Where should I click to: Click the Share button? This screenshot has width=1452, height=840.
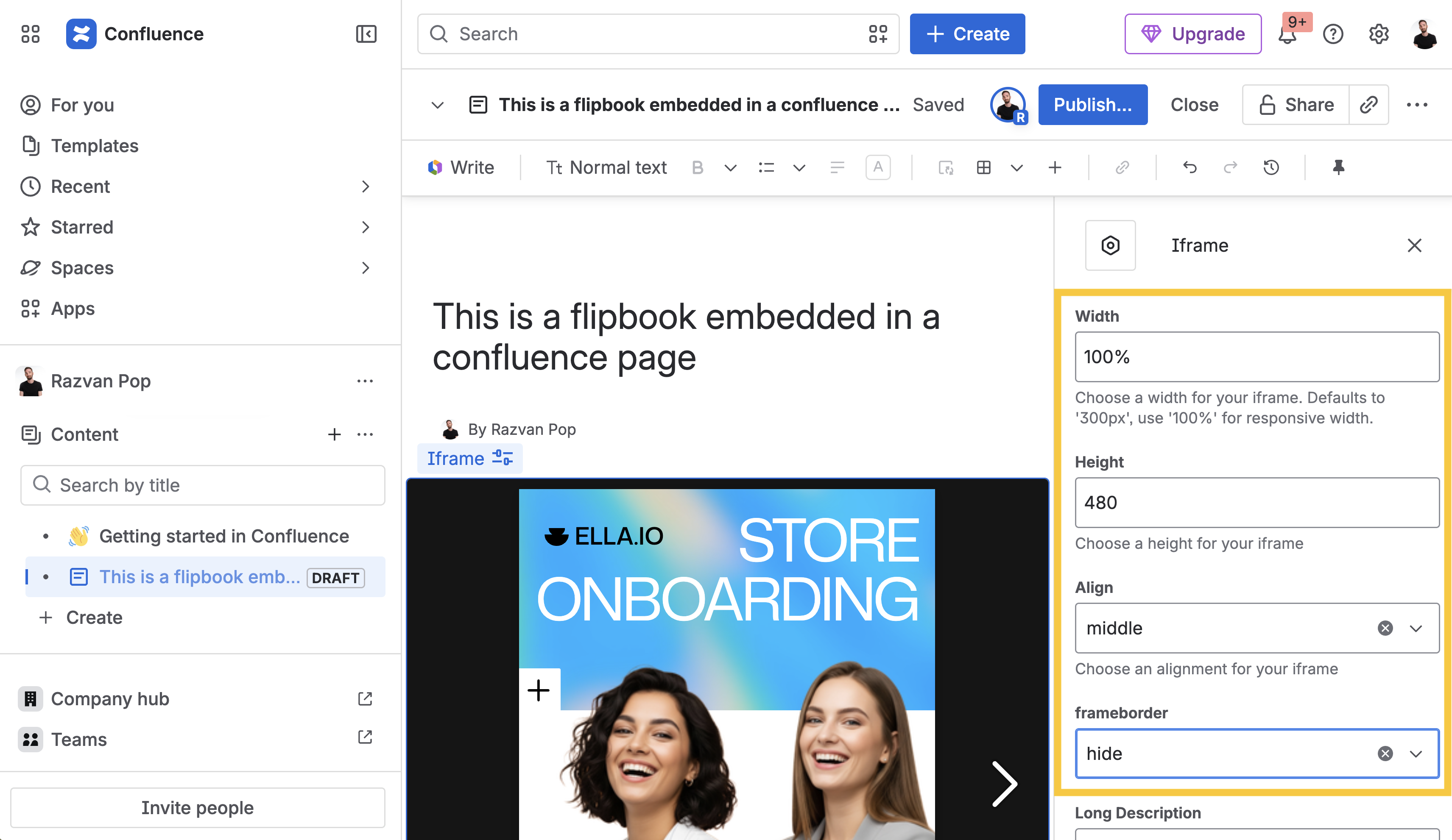[1295, 105]
